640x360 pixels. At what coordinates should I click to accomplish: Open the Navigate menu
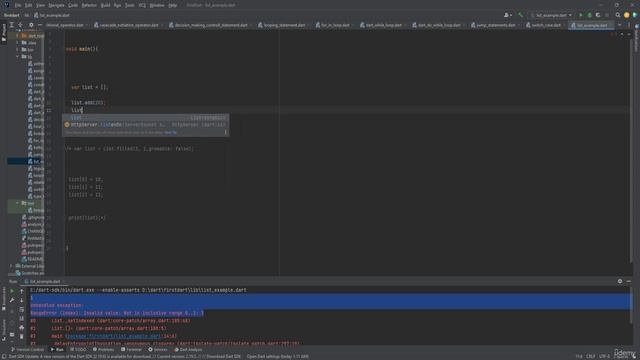pyautogui.click(x=56, y=5)
